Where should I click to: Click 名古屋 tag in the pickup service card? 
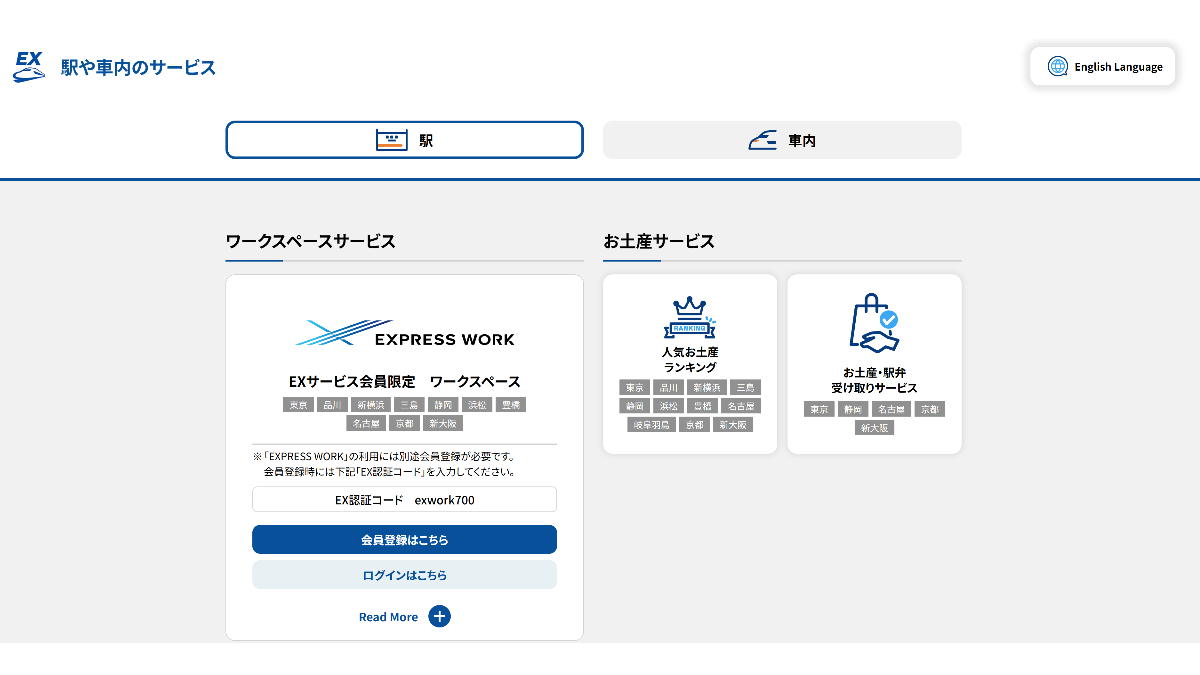[x=891, y=409]
